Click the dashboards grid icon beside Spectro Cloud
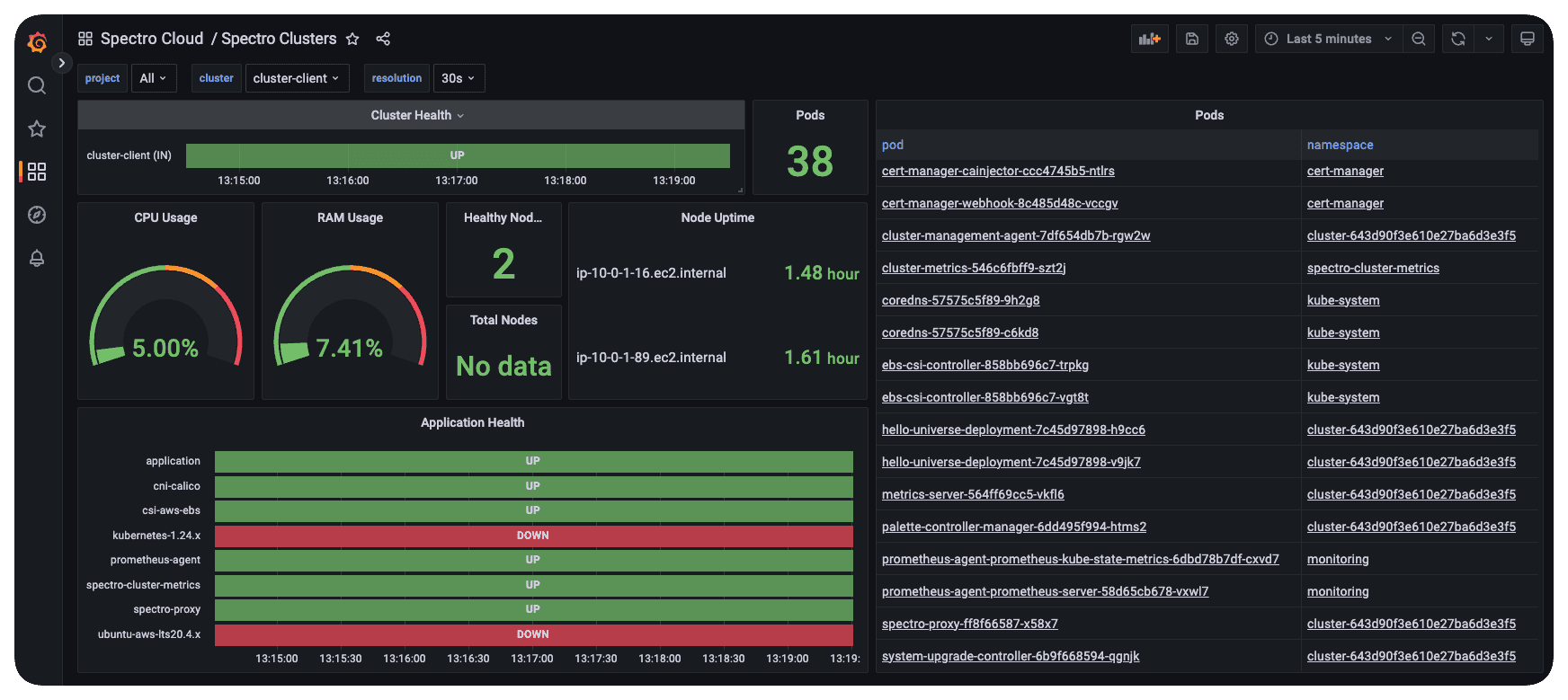Screen dimensions: 1568x700 tap(85, 39)
